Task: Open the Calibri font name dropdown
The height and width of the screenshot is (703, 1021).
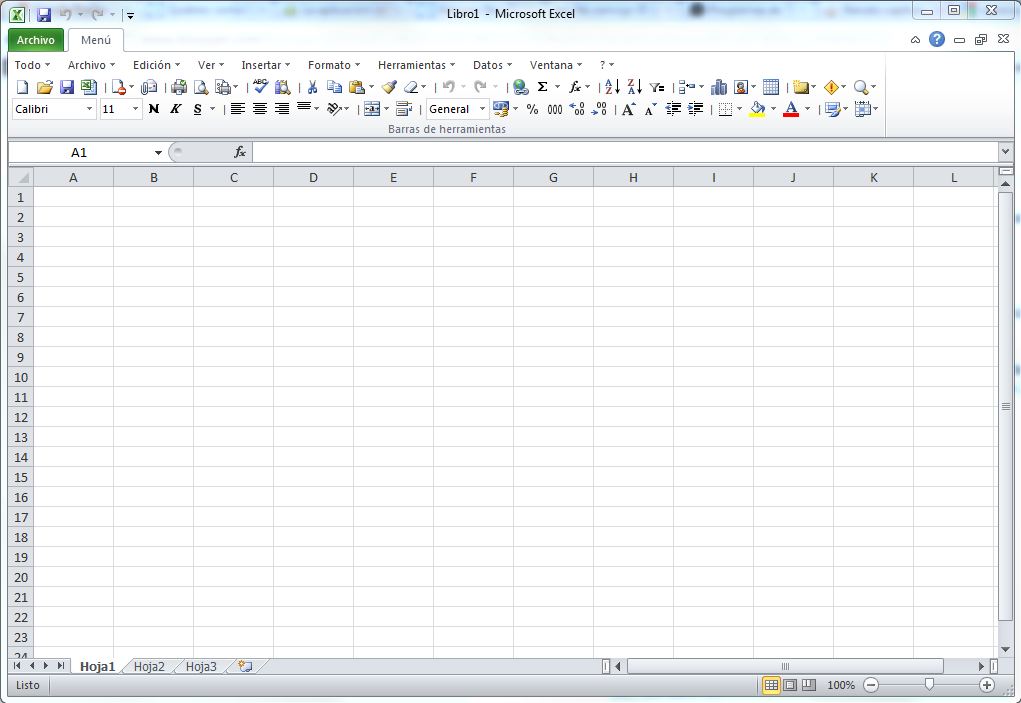Action: [x=88, y=109]
